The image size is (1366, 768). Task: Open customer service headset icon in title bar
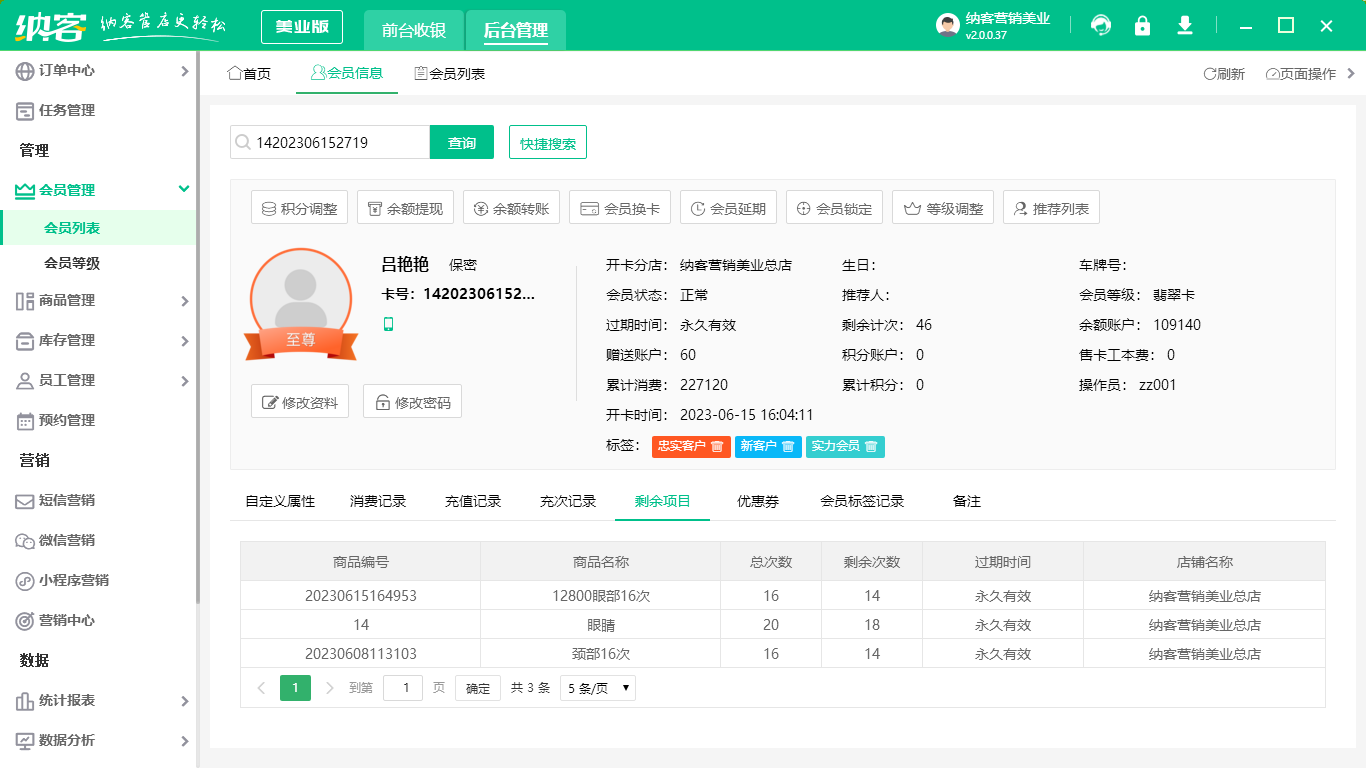[x=1100, y=25]
